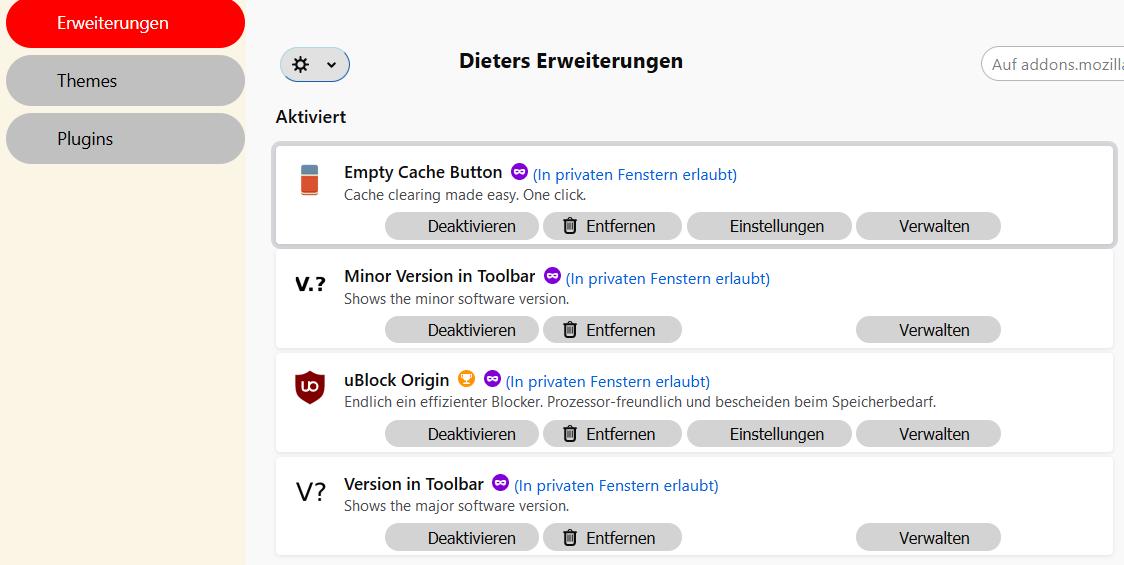Open the gear tools dropdown menu

[314, 65]
